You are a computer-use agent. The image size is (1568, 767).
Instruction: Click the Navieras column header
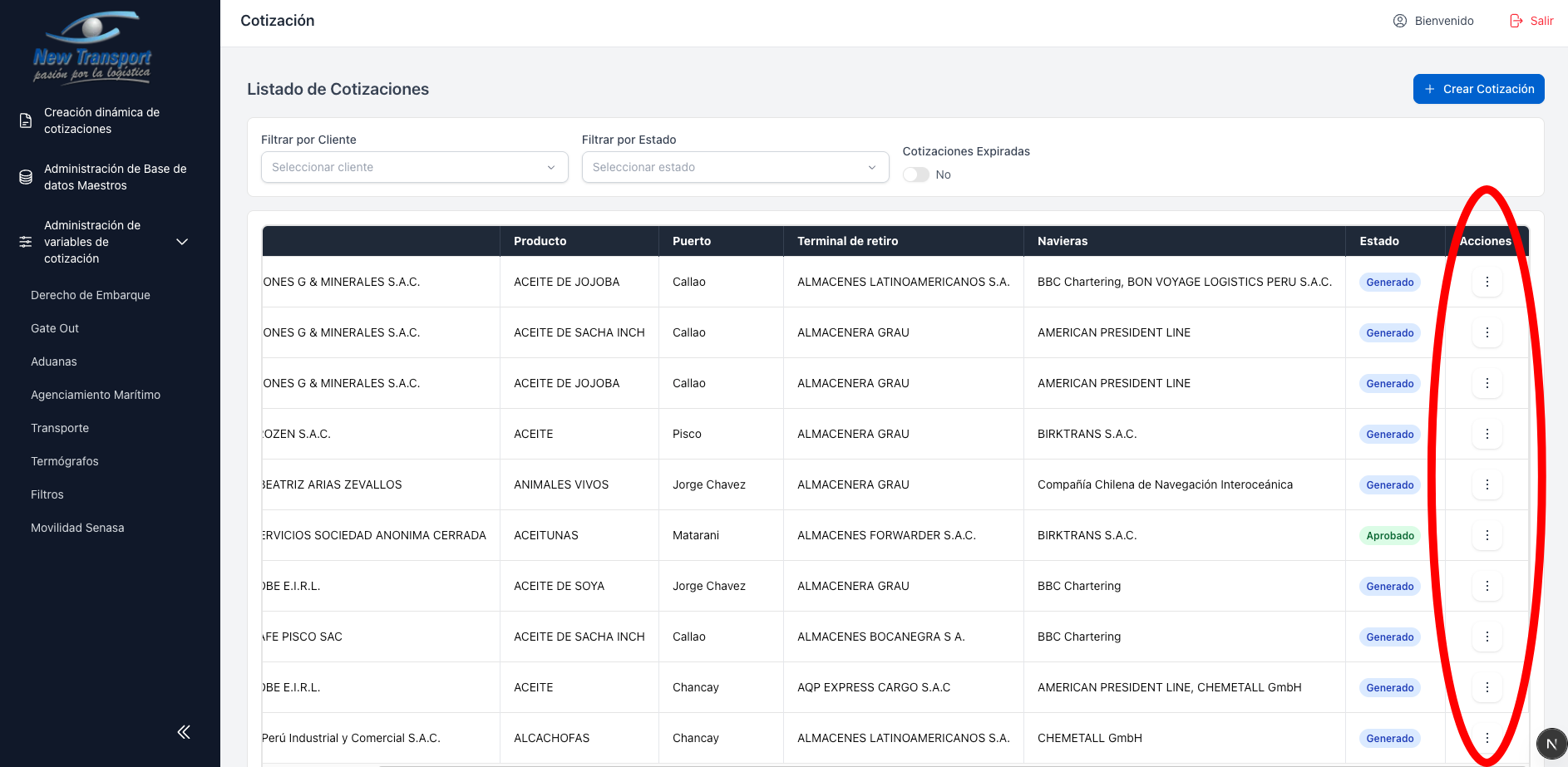tap(1063, 241)
